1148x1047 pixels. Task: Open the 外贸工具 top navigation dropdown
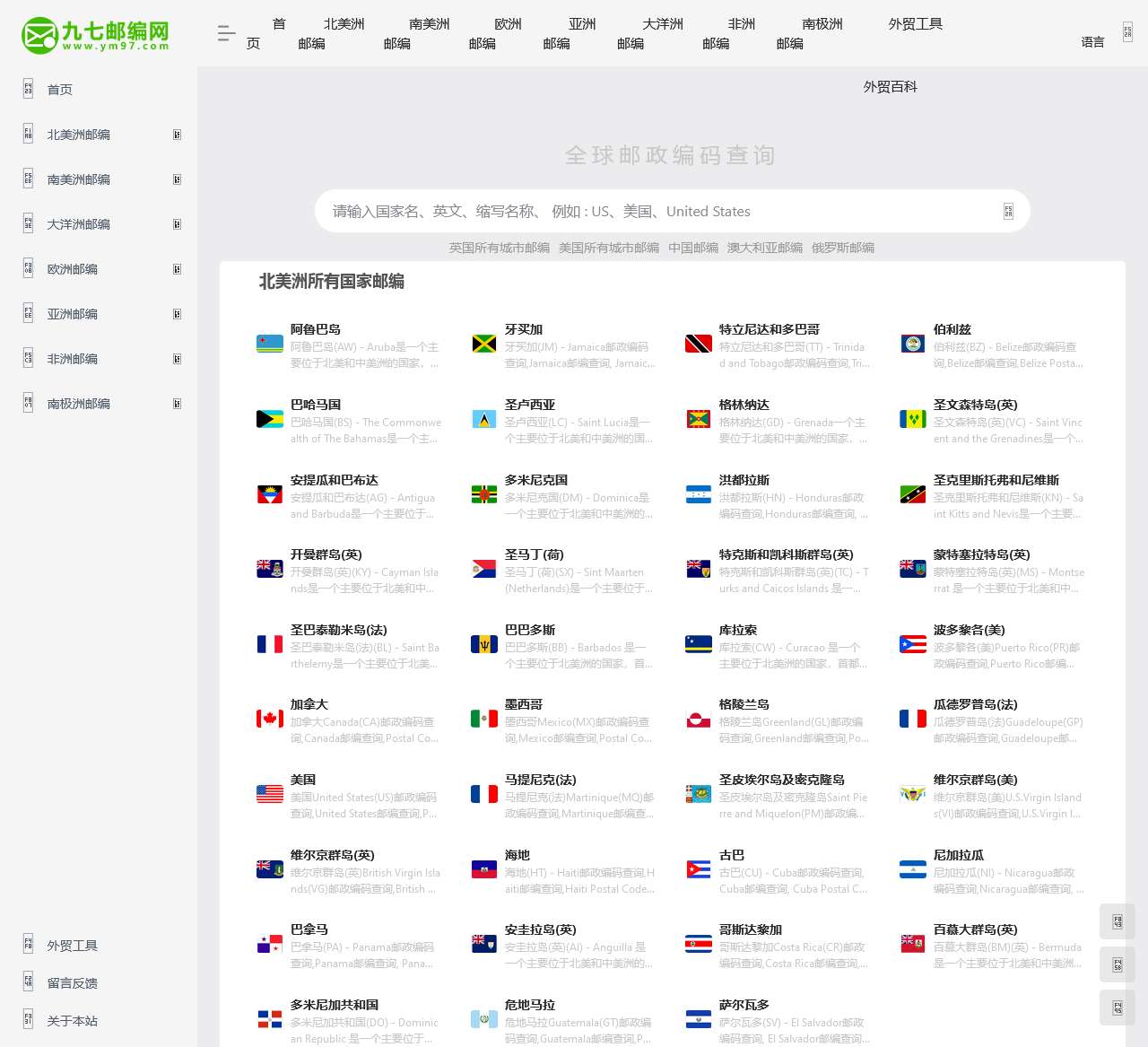(x=916, y=24)
